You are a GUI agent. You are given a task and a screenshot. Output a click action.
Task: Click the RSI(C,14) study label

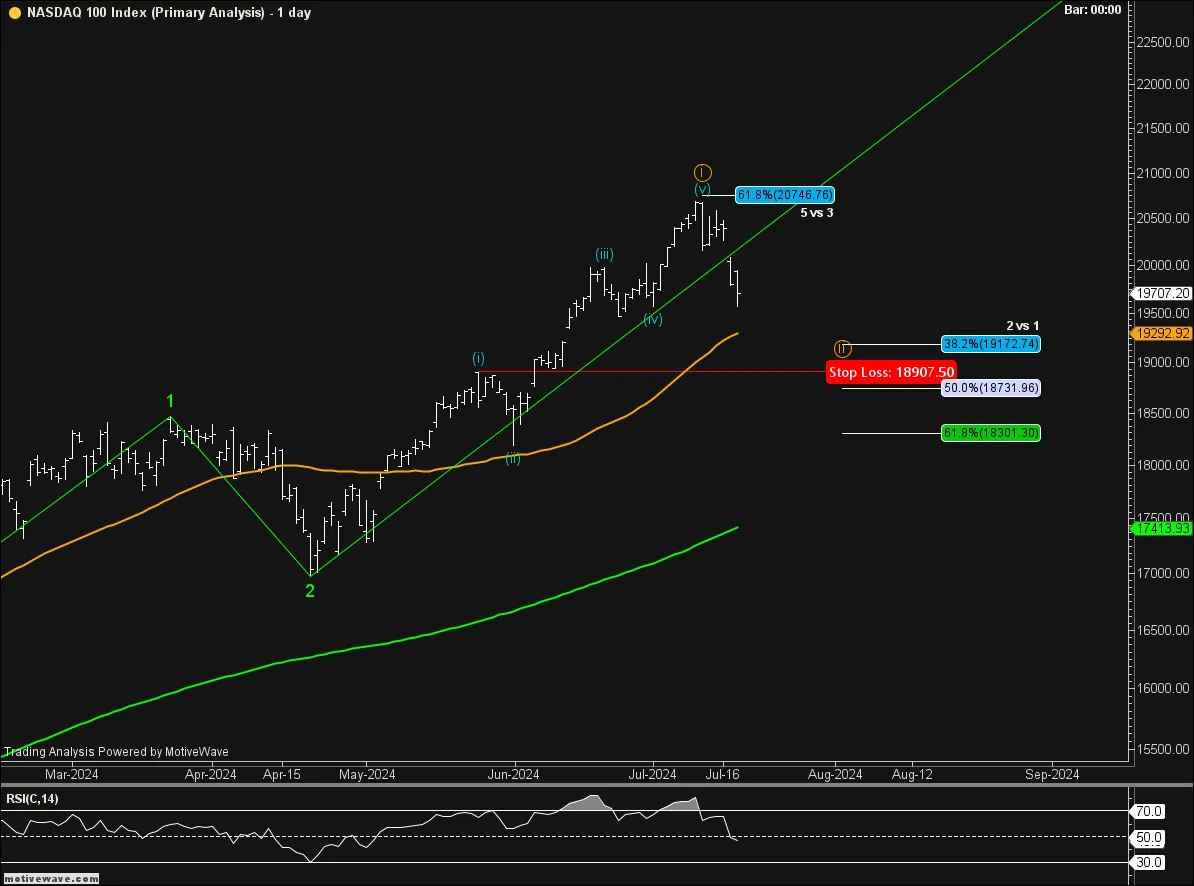pyautogui.click(x=33, y=798)
